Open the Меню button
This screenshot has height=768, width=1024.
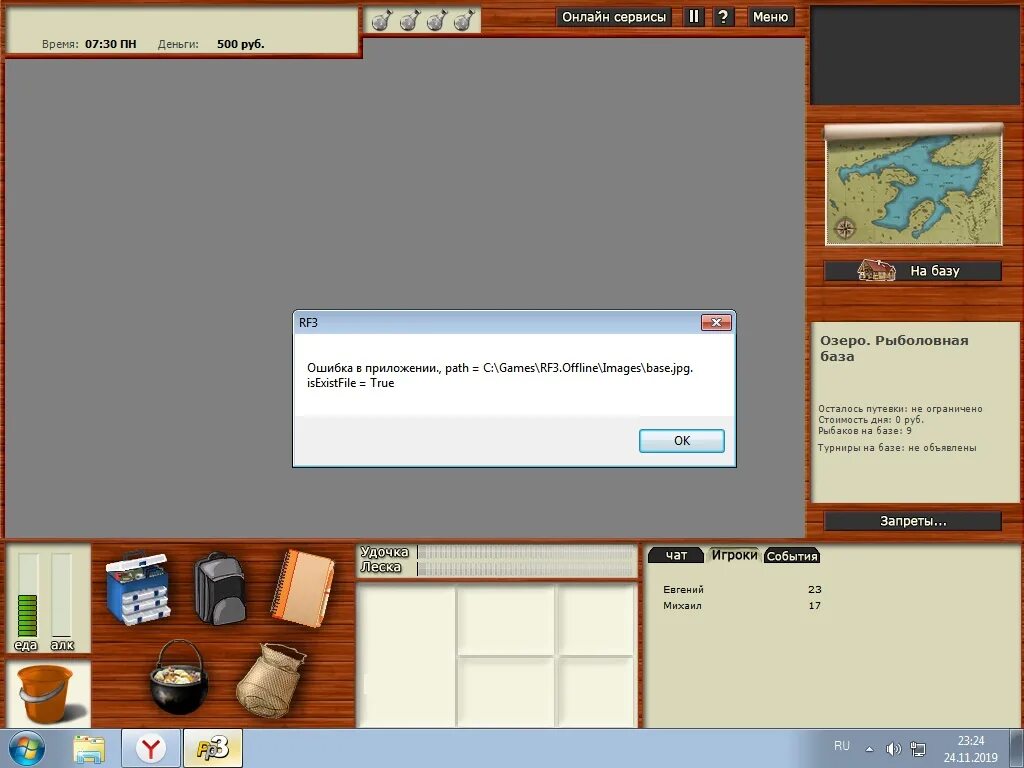[771, 17]
